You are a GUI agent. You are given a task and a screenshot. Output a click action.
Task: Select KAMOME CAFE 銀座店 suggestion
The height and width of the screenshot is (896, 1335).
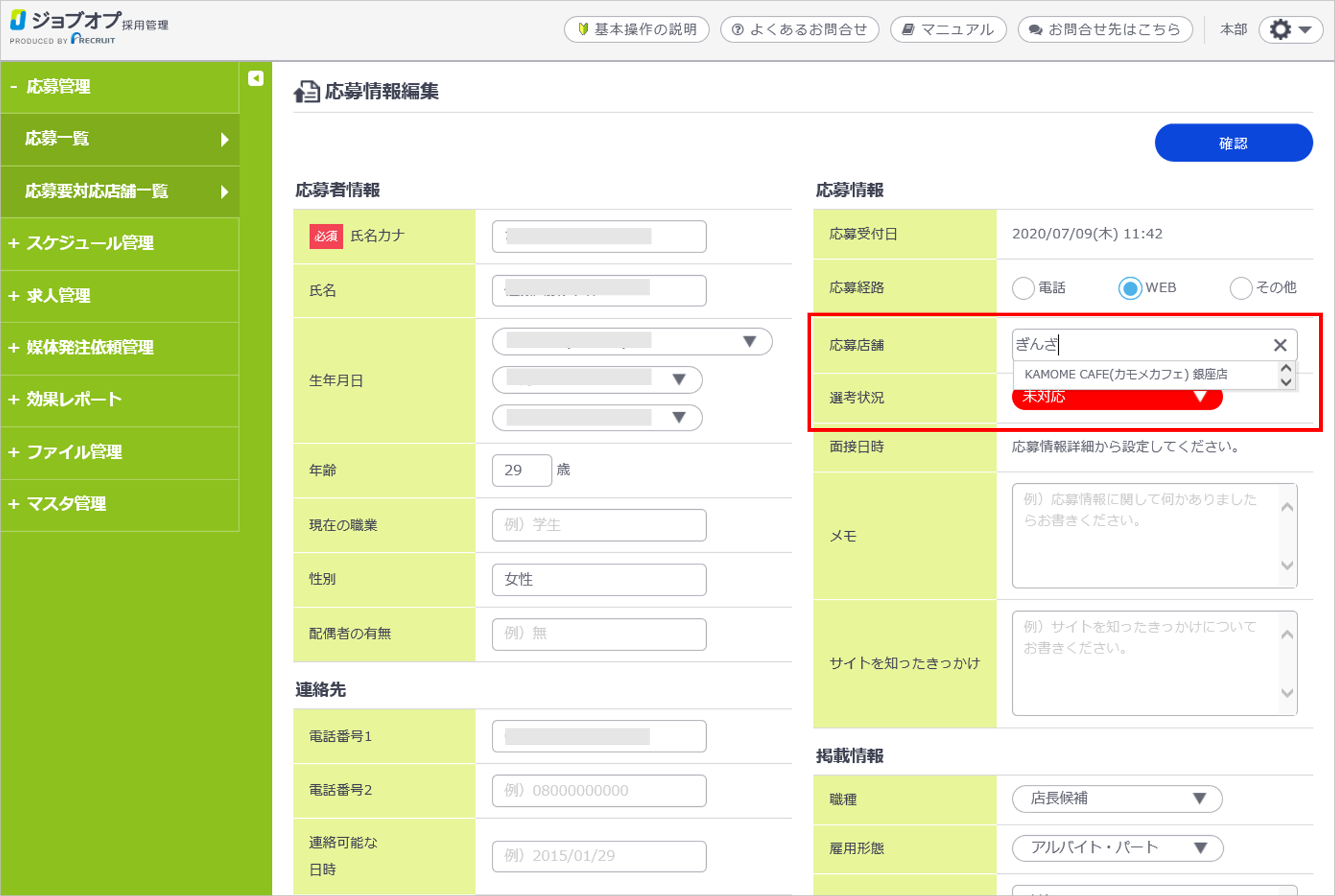point(1126,375)
